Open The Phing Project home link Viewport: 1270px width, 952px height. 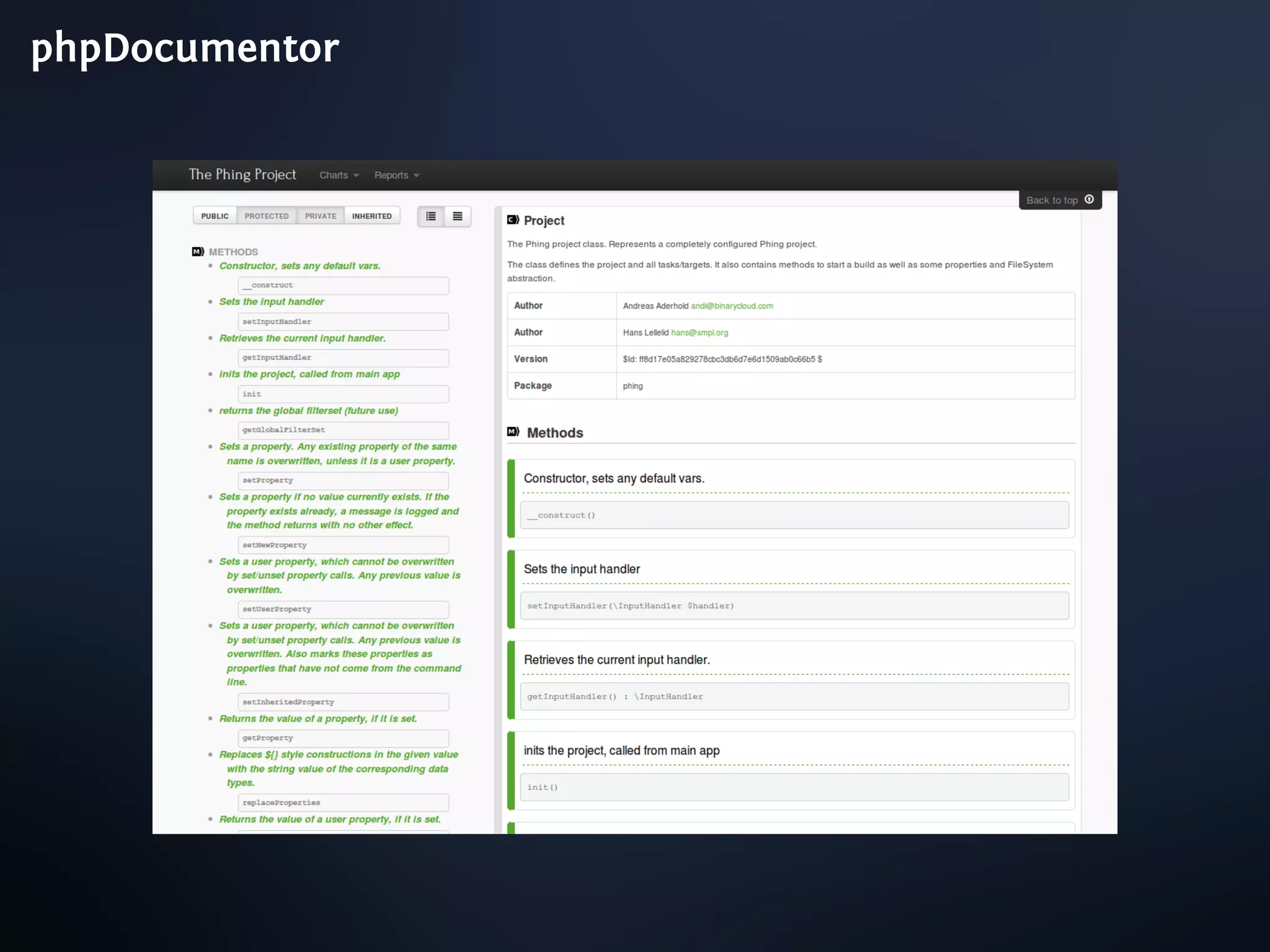coord(242,175)
